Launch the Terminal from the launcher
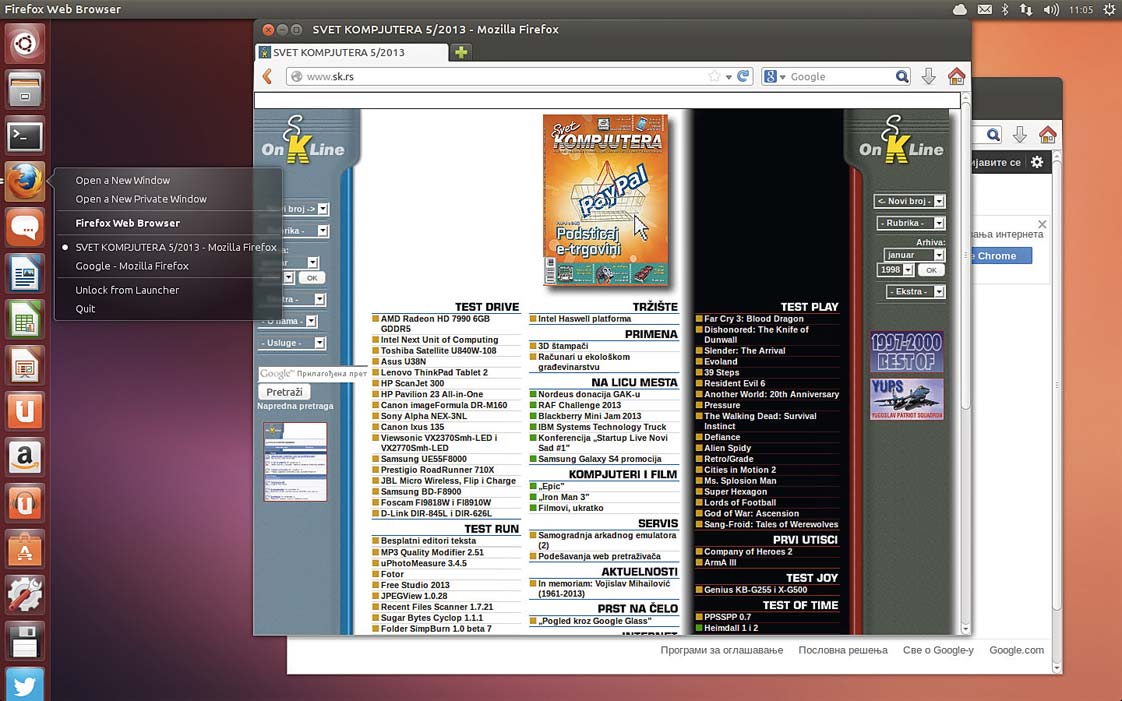The image size is (1122, 701). coord(25,135)
